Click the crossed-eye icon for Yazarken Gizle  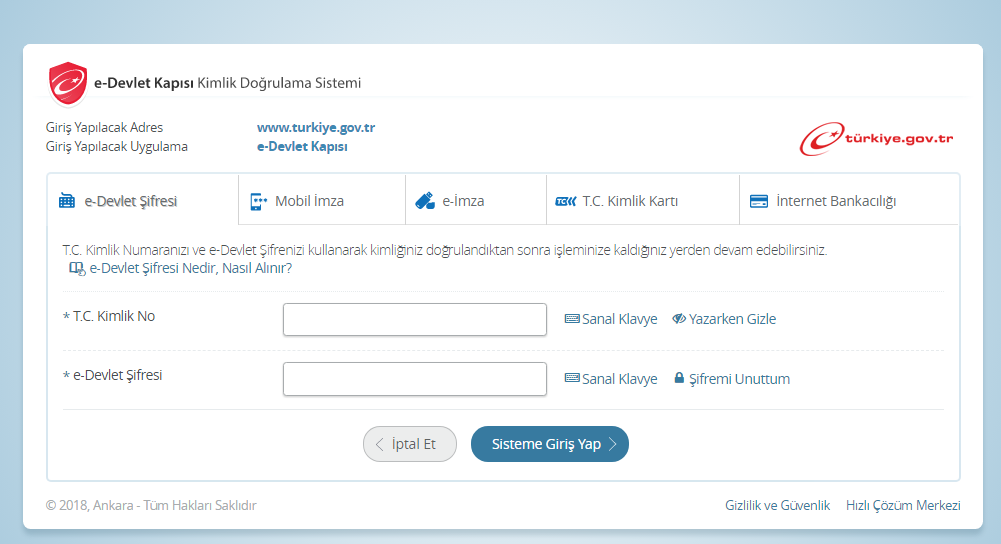coord(679,319)
